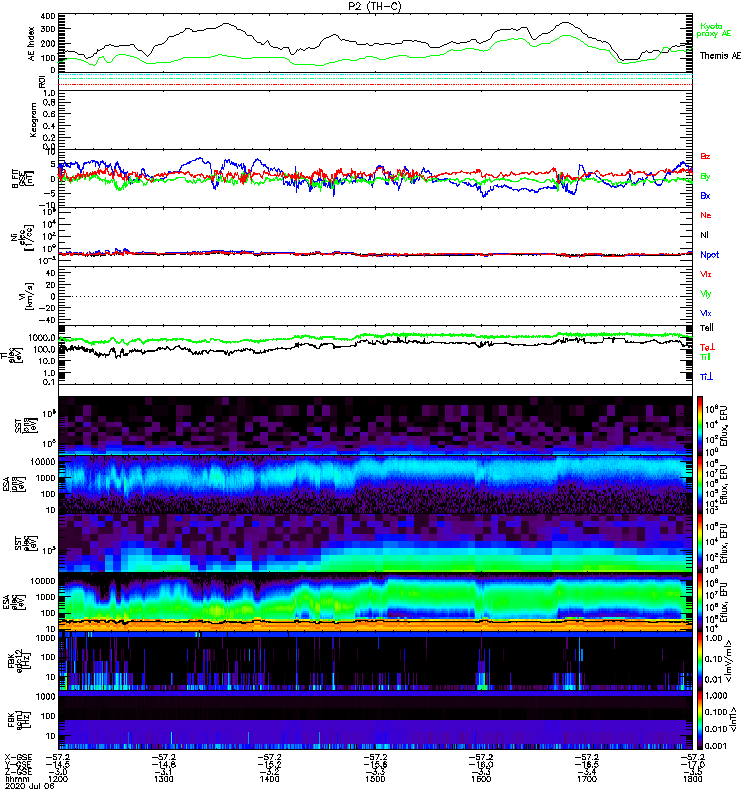Click the ESA electron spectrogram color bar
The height and width of the screenshot is (800, 750).
(x=700, y=603)
